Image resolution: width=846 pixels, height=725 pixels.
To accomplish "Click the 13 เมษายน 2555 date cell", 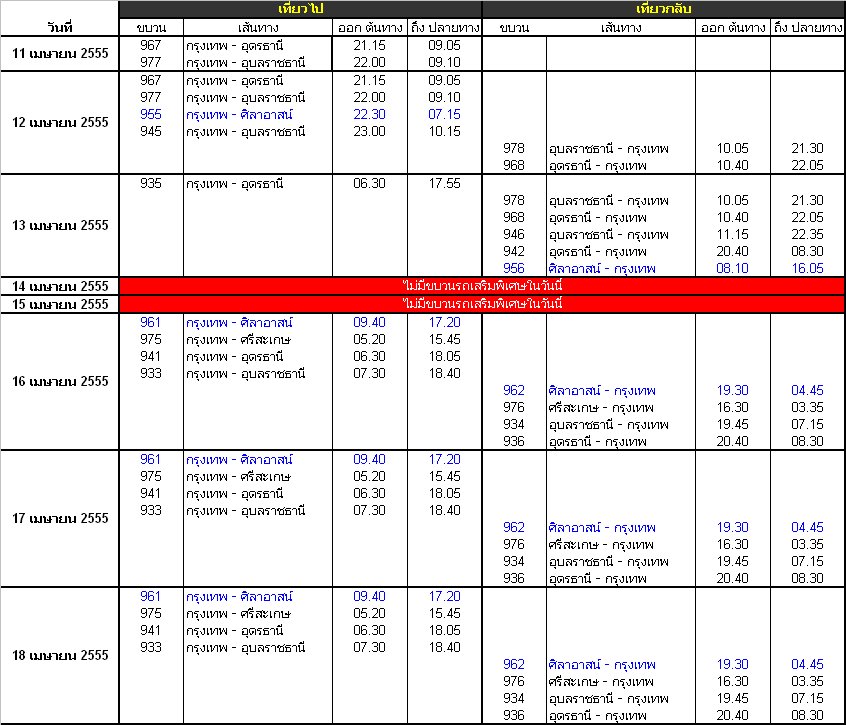I will pos(59,225).
